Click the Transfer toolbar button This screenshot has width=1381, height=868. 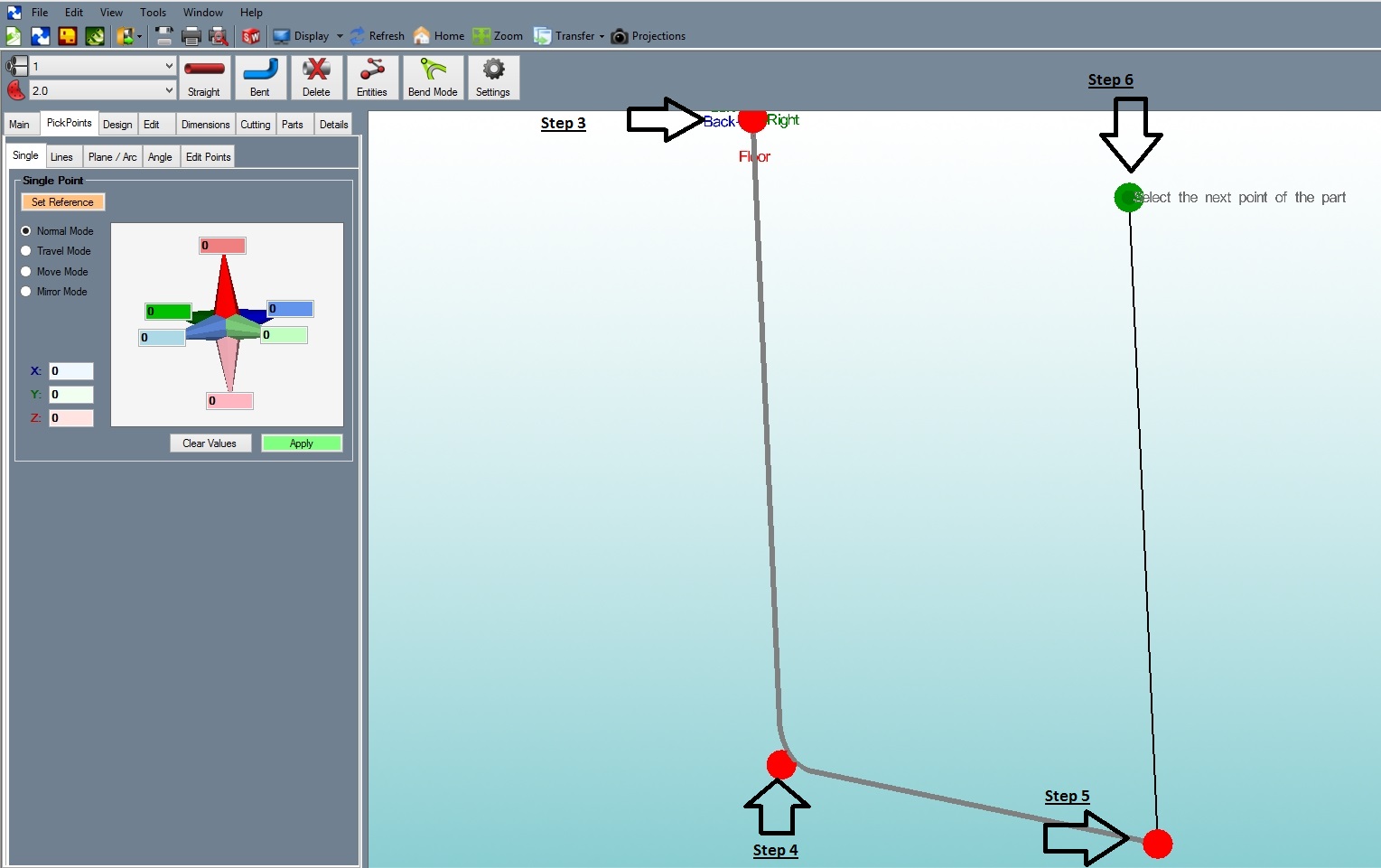[x=565, y=36]
